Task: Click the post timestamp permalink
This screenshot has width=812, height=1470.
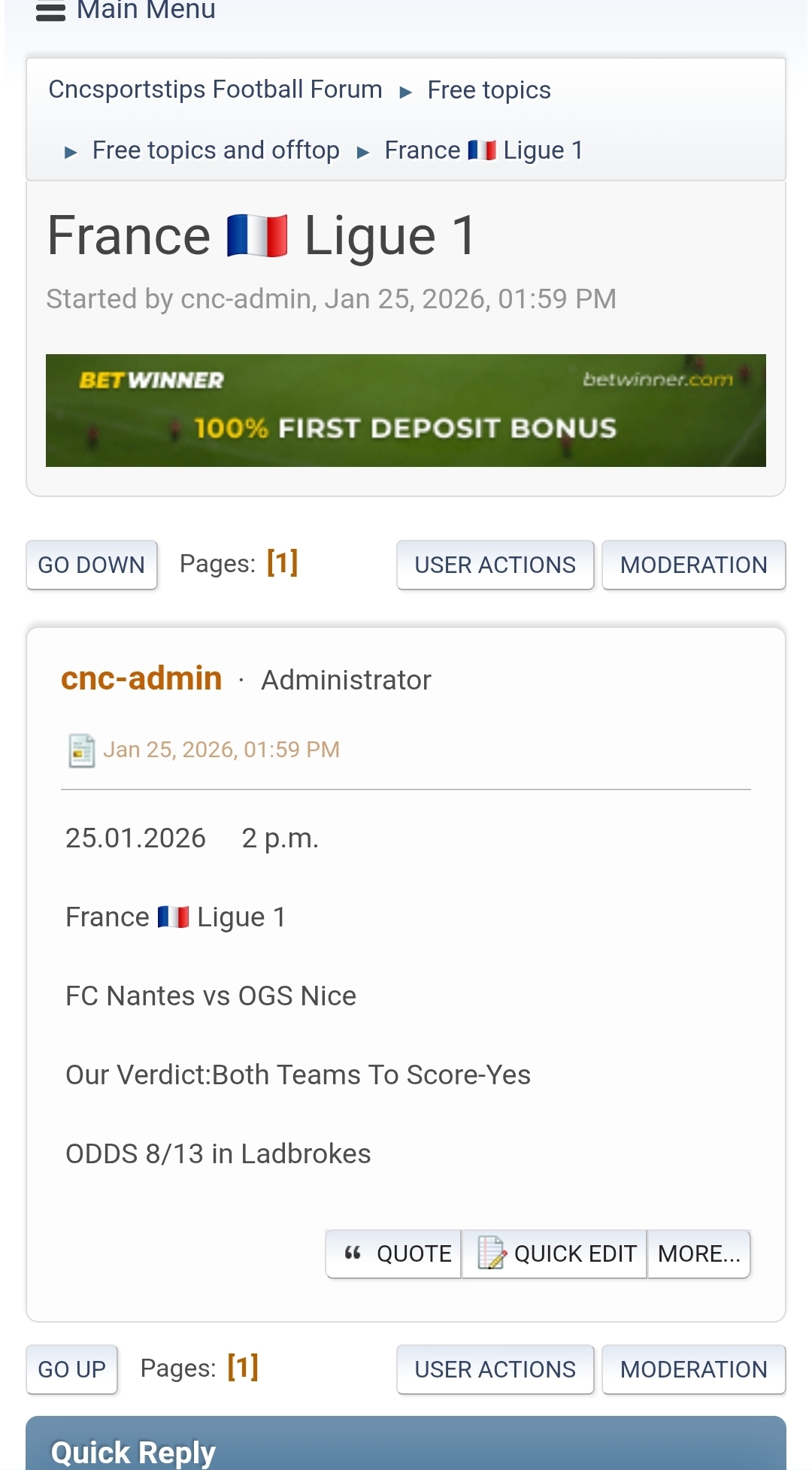Action: [x=221, y=750]
